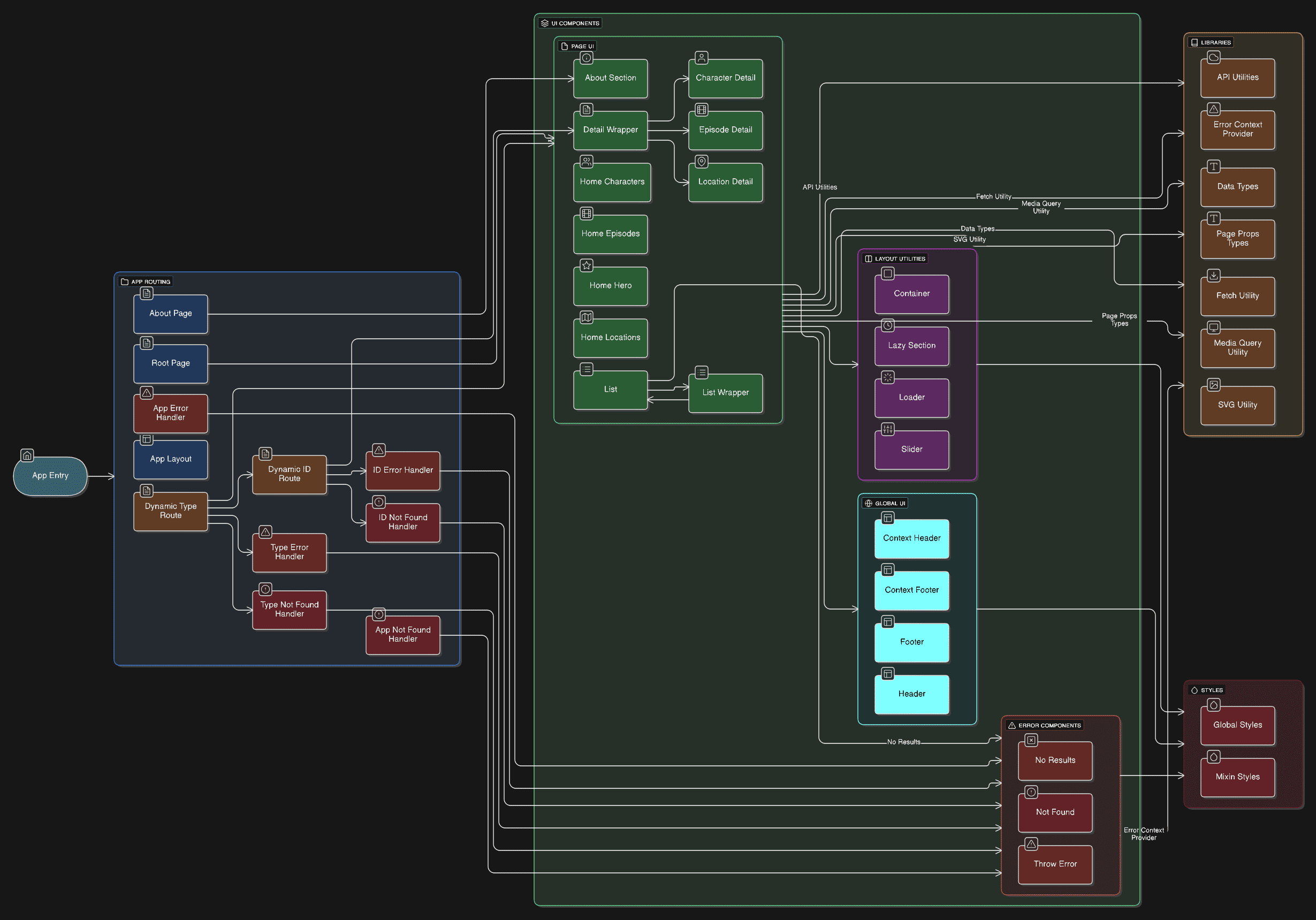Click the home icon above App Entry
This screenshot has height=920, width=1316.
click(x=27, y=455)
